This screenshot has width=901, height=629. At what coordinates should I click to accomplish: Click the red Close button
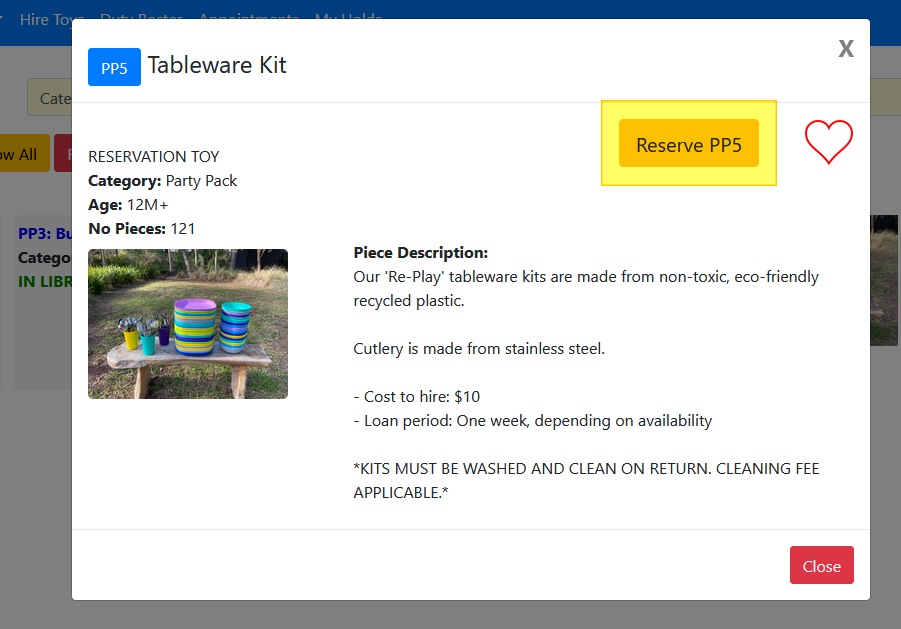click(x=821, y=565)
